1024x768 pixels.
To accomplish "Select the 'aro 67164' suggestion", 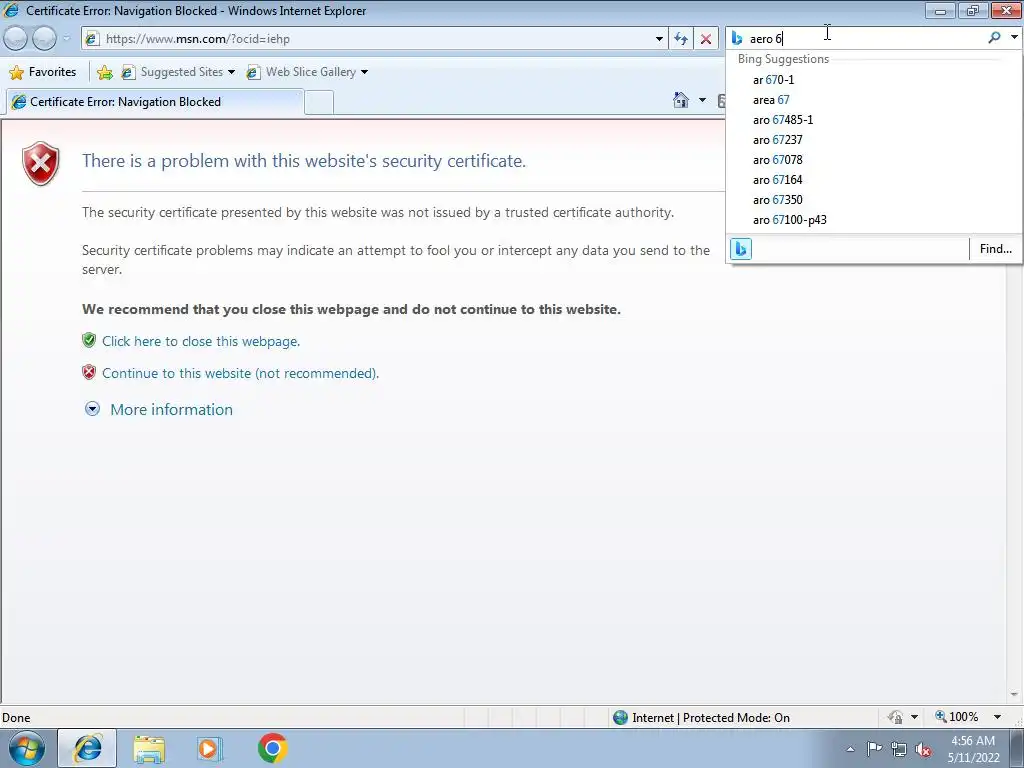I will click(874, 180).
